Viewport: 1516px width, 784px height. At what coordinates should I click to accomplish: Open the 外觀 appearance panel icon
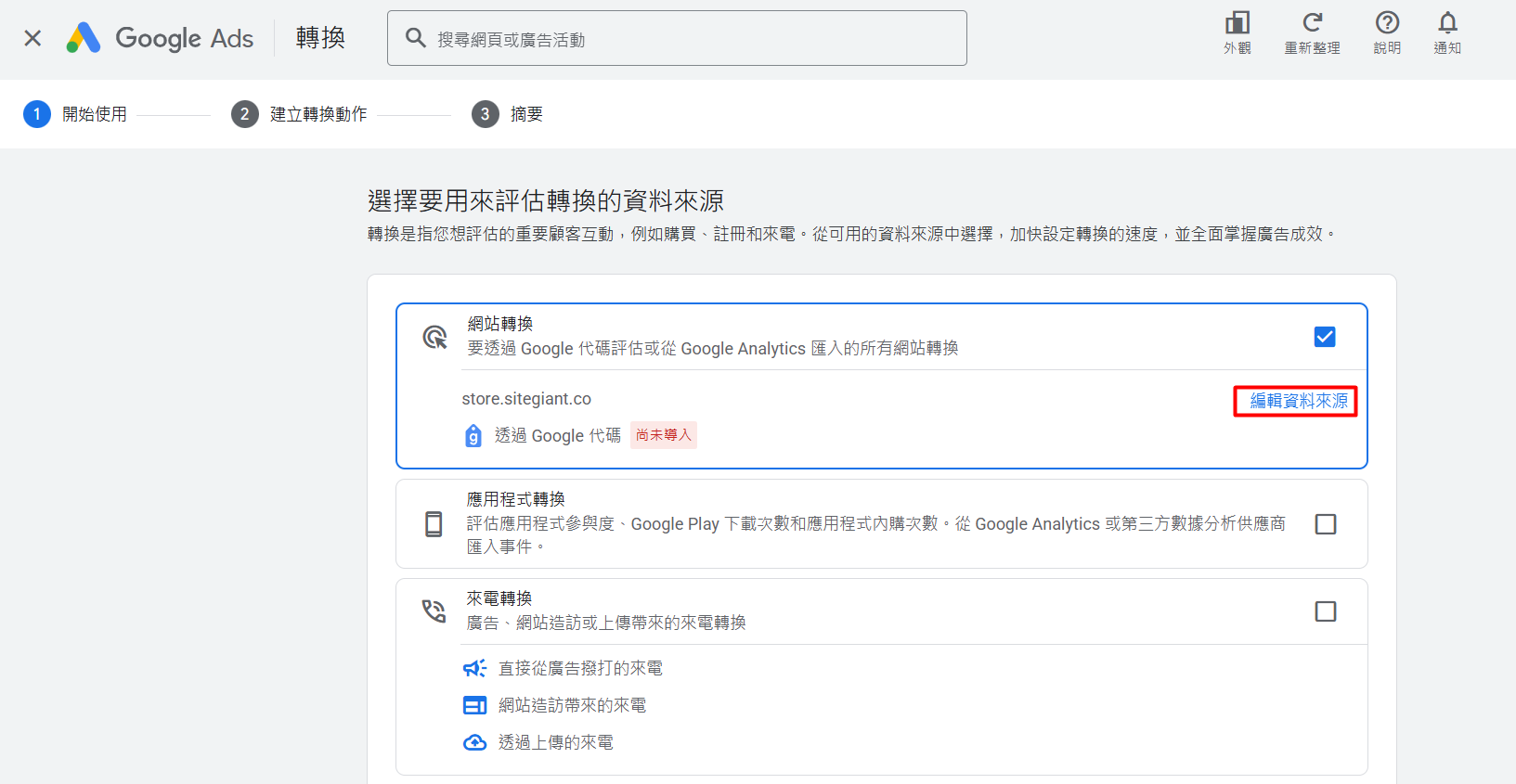pos(1237,23)
